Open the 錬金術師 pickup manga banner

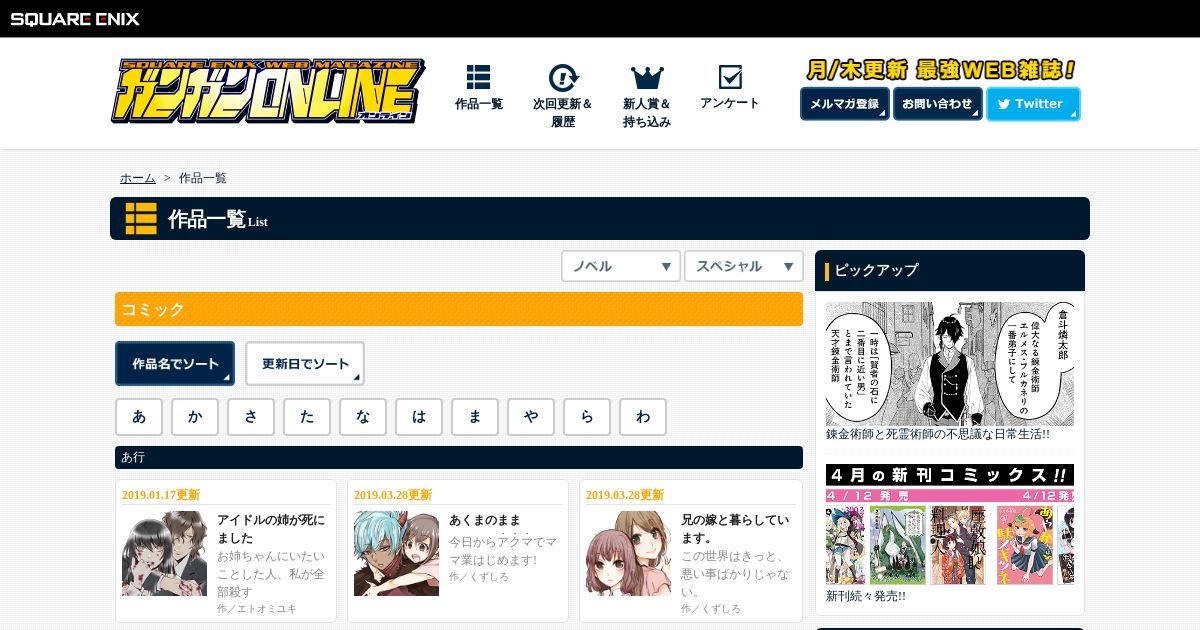(x=950, y=364)
